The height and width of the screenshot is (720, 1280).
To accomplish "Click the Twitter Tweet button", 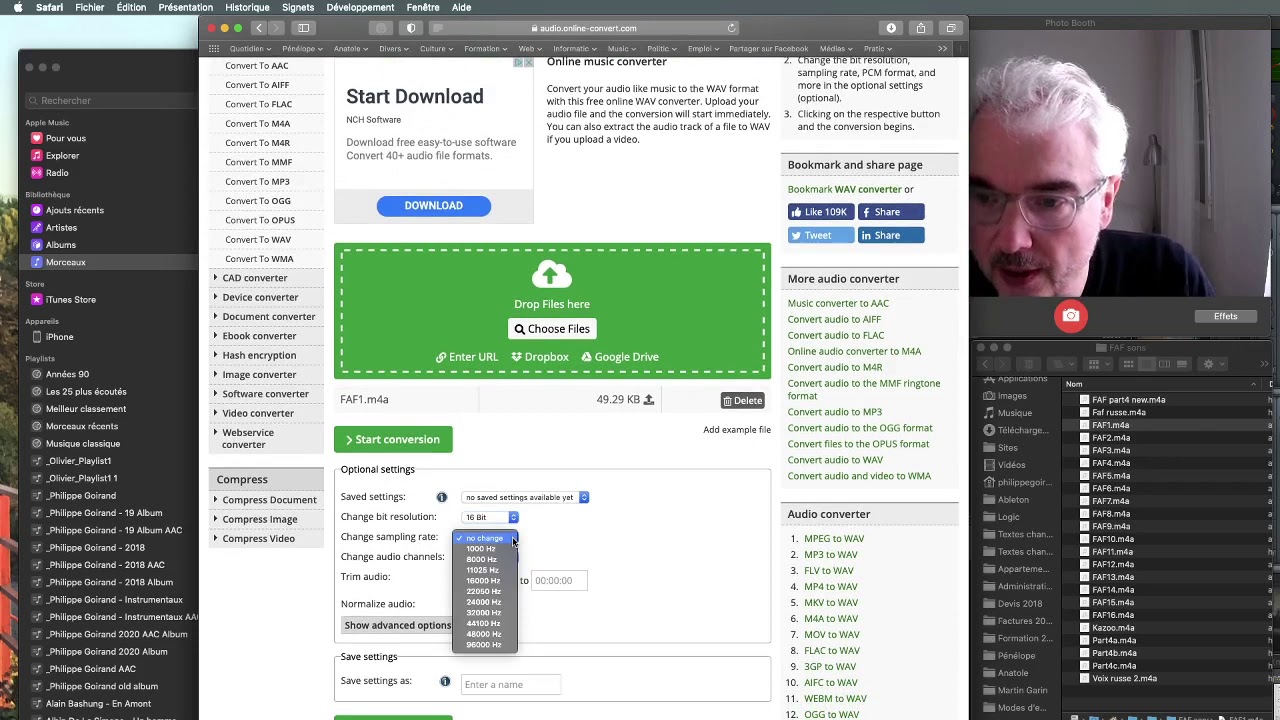I will pos(820,235).
